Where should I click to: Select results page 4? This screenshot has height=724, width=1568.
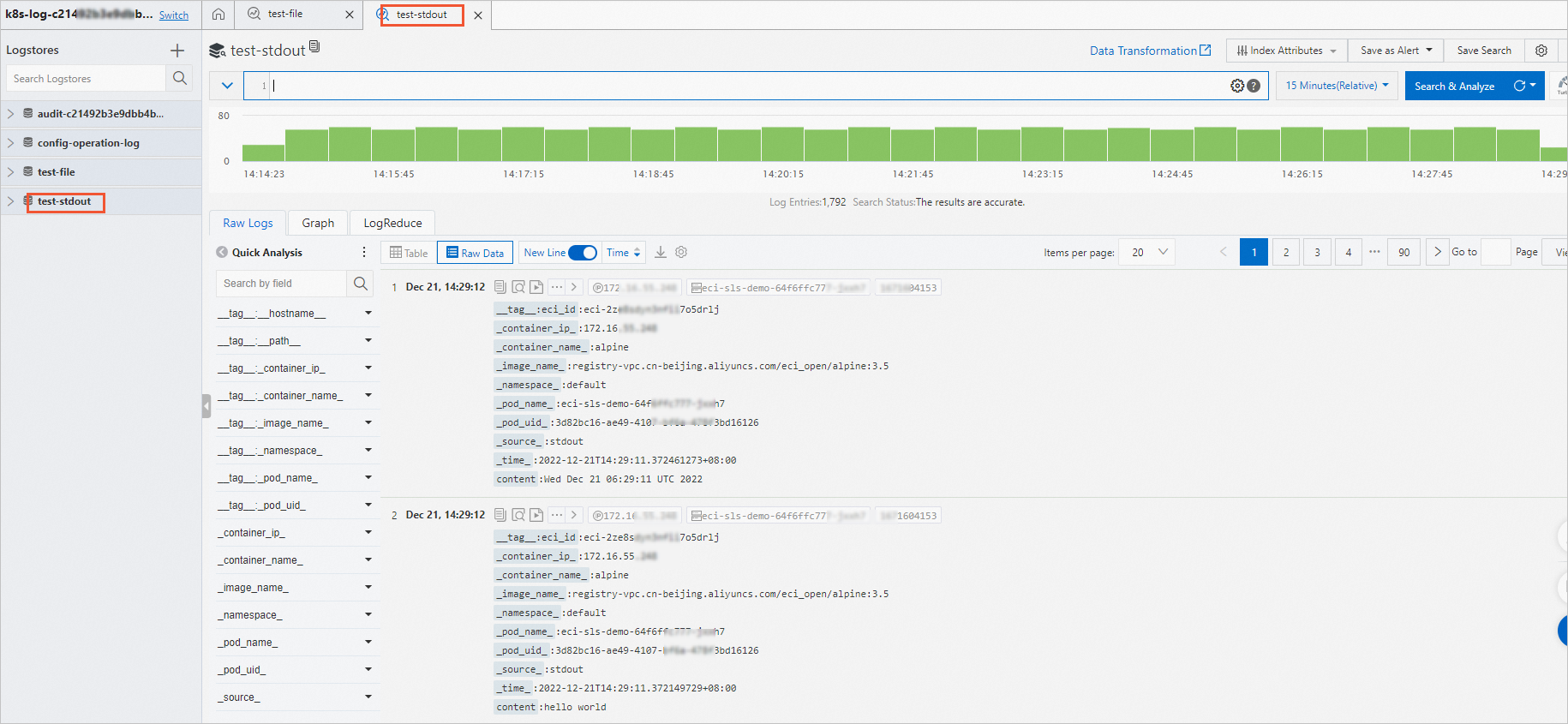click(x=1349, y=252)
